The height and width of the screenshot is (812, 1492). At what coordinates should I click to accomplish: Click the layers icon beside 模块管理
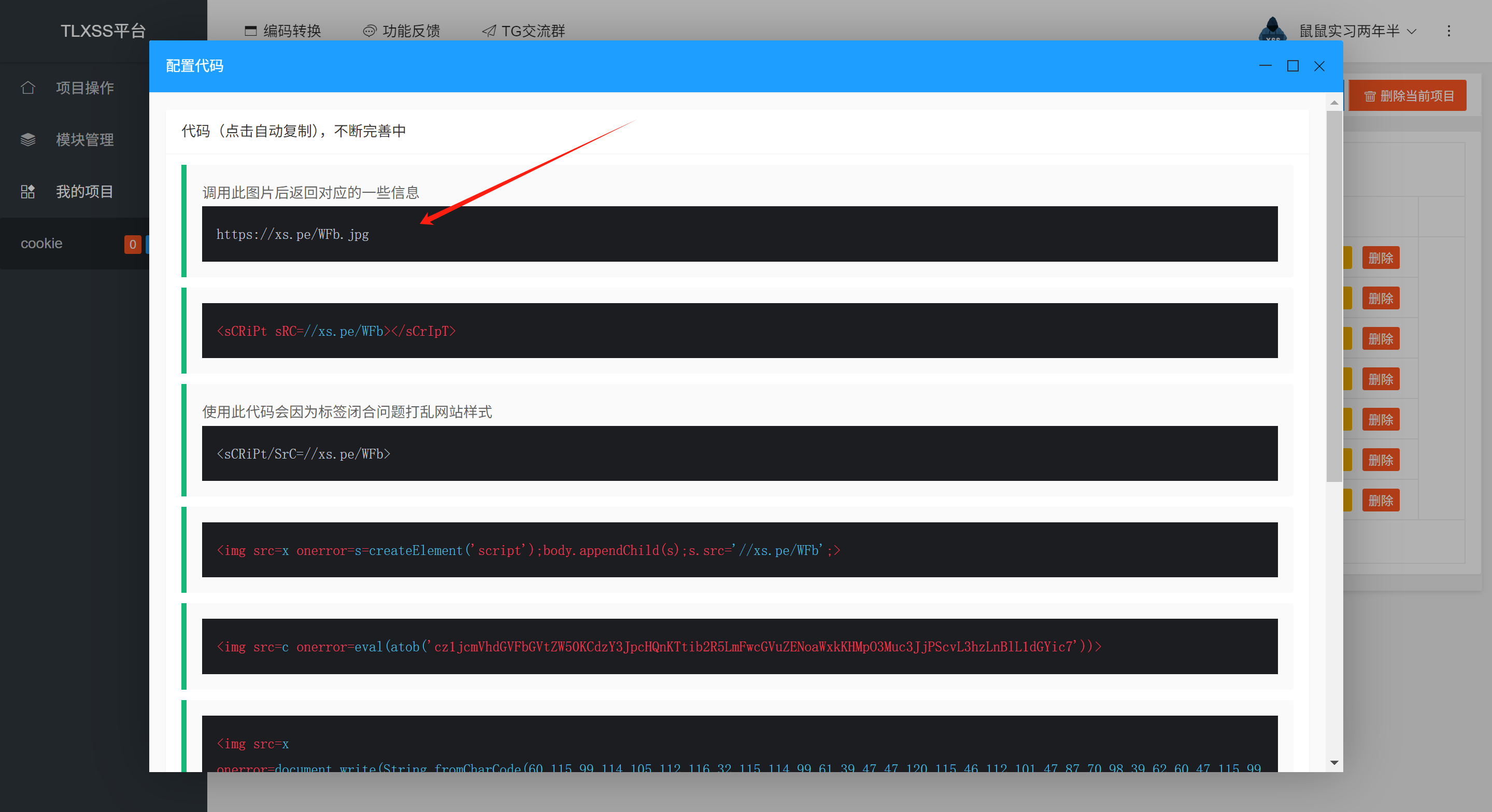pos(28,139)
